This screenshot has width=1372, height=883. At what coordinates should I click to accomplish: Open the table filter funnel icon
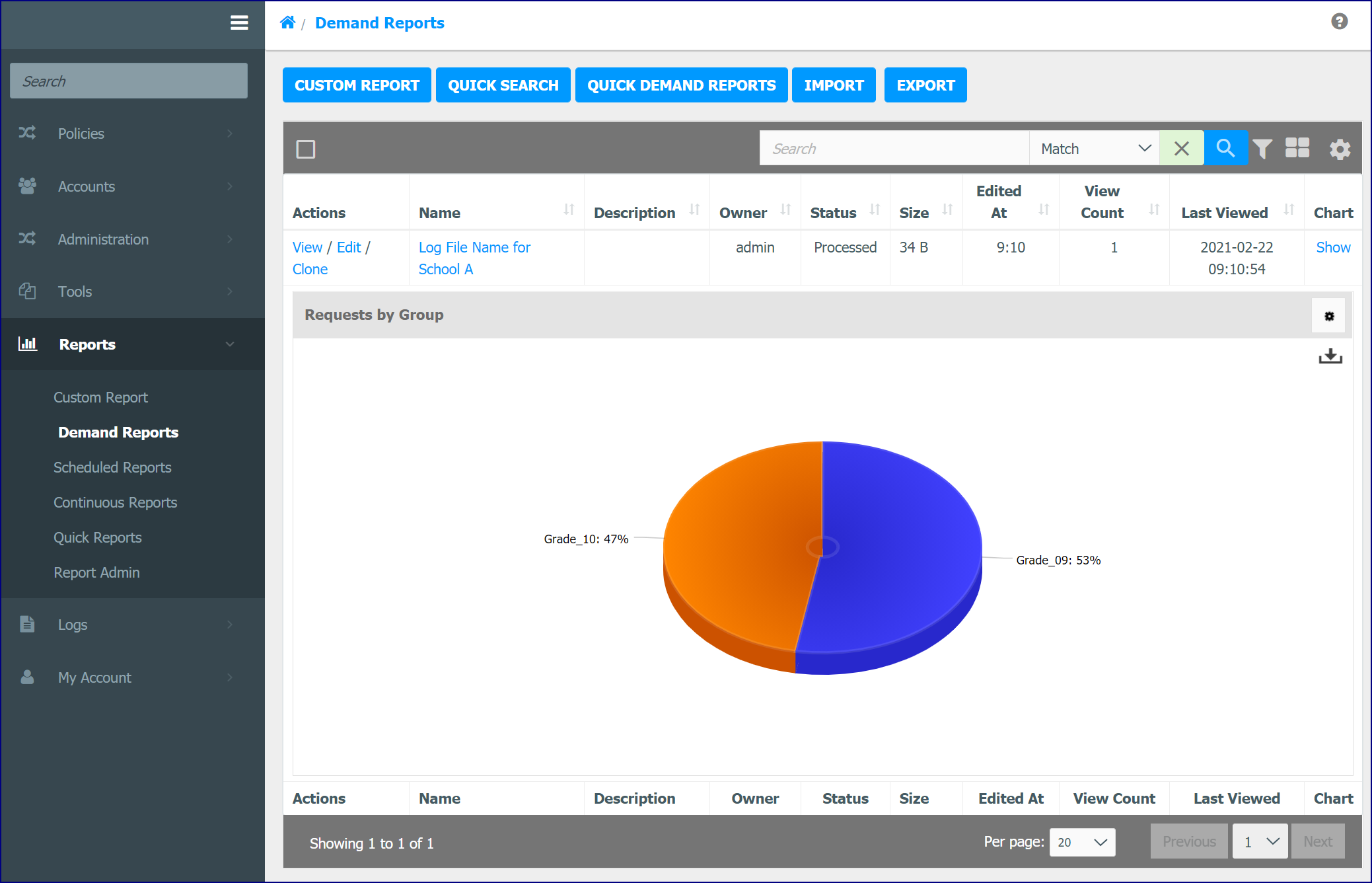tap(1262, 149)
